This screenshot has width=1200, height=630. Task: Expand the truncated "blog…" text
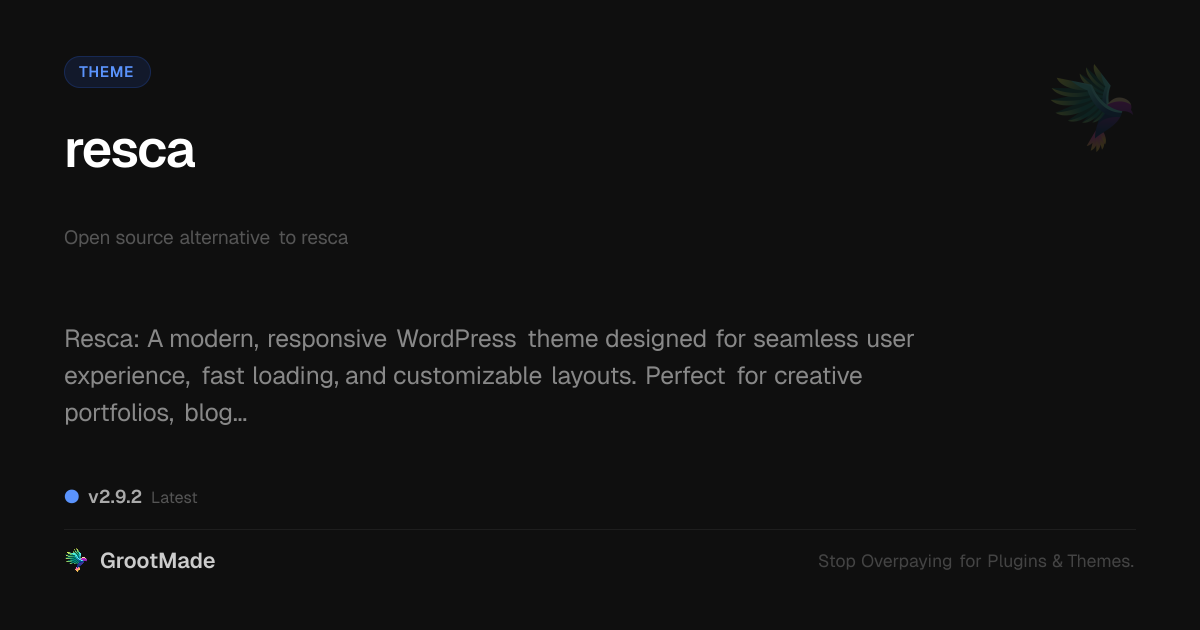point(215,413)
